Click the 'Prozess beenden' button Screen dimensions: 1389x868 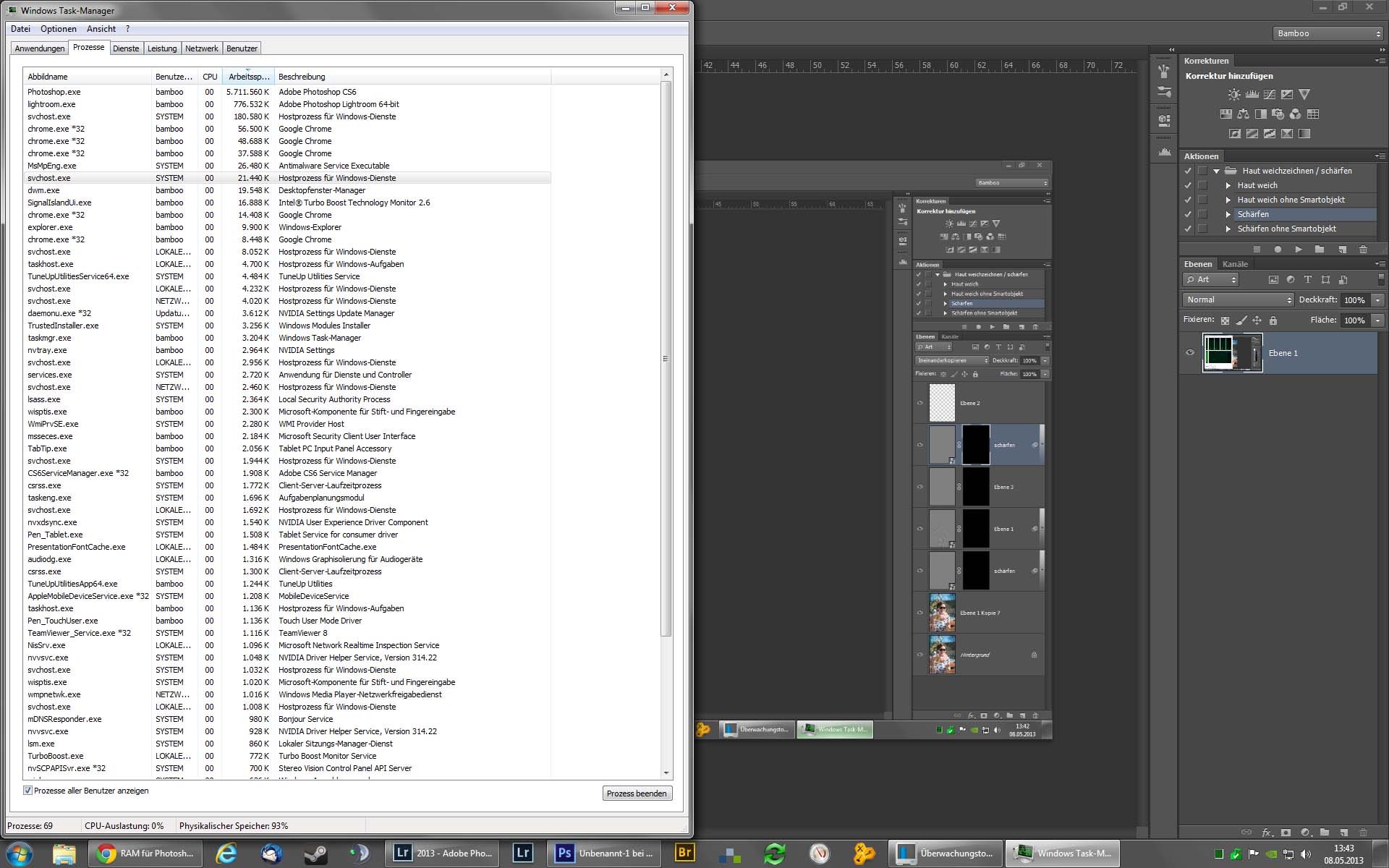pos(636,793)
